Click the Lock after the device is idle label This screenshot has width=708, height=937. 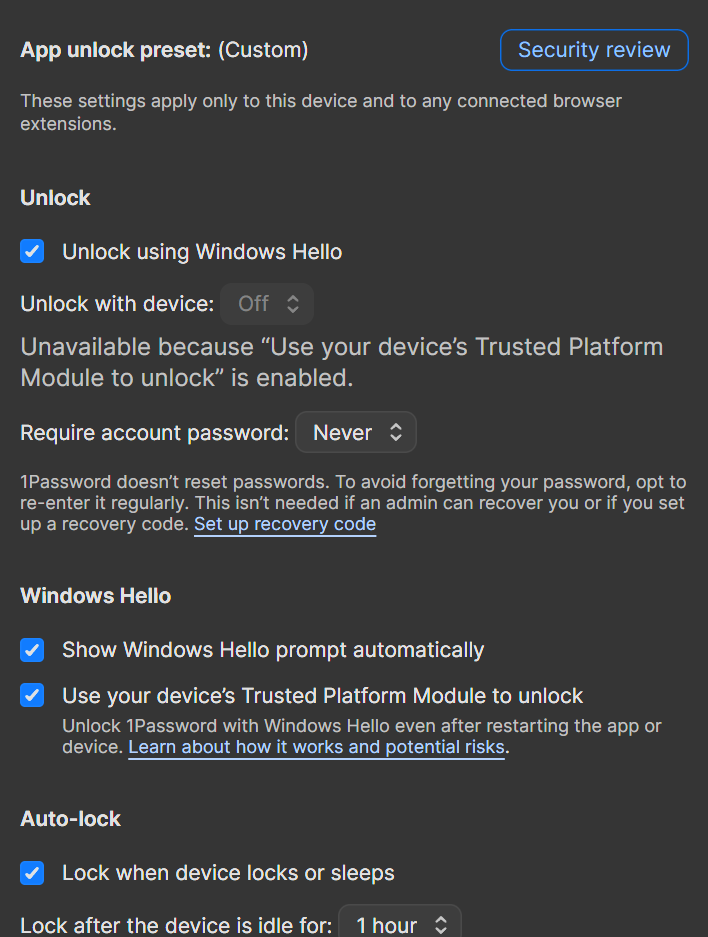click(x=176, y=925)
